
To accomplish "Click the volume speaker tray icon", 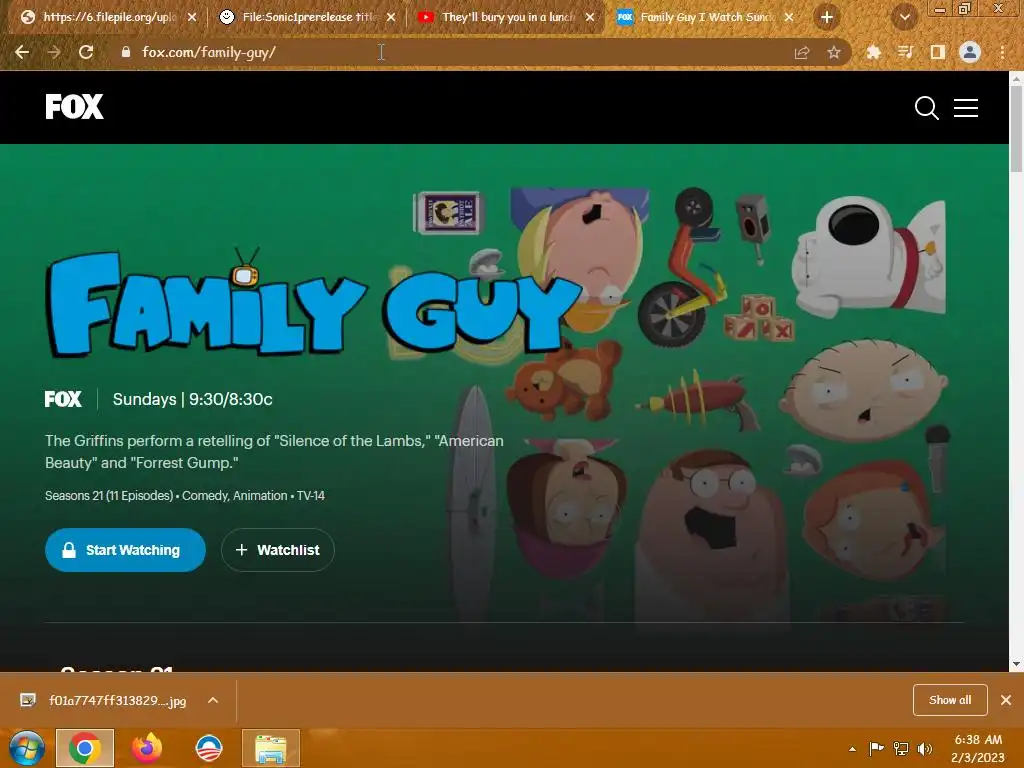I will tap(925, 748).
